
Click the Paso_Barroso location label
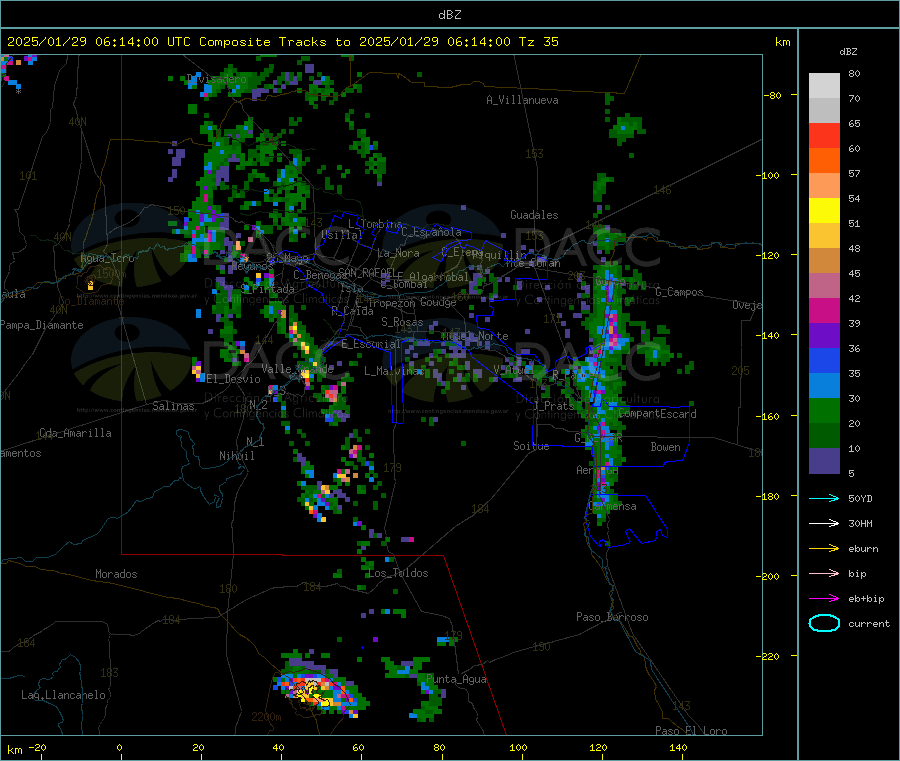[612, 617]
